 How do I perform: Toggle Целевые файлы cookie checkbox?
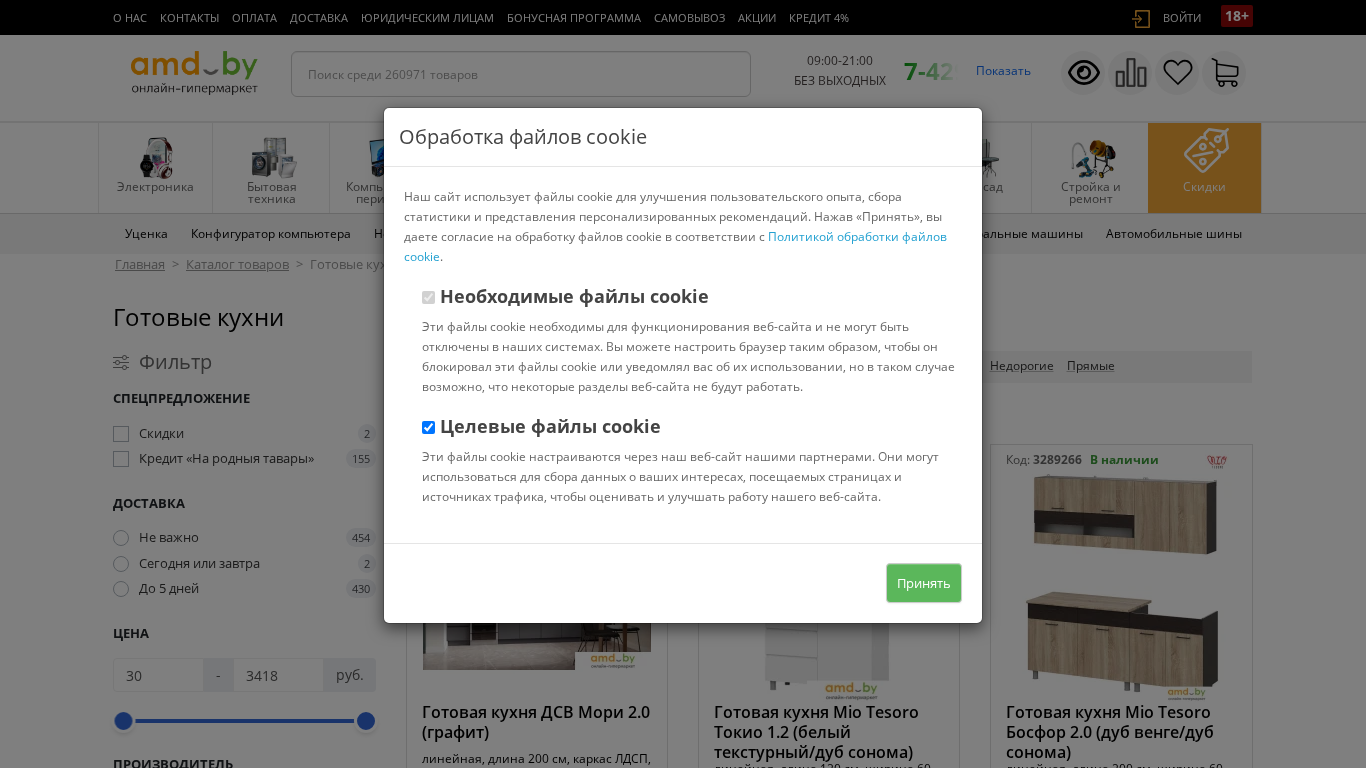pos(428,428)
